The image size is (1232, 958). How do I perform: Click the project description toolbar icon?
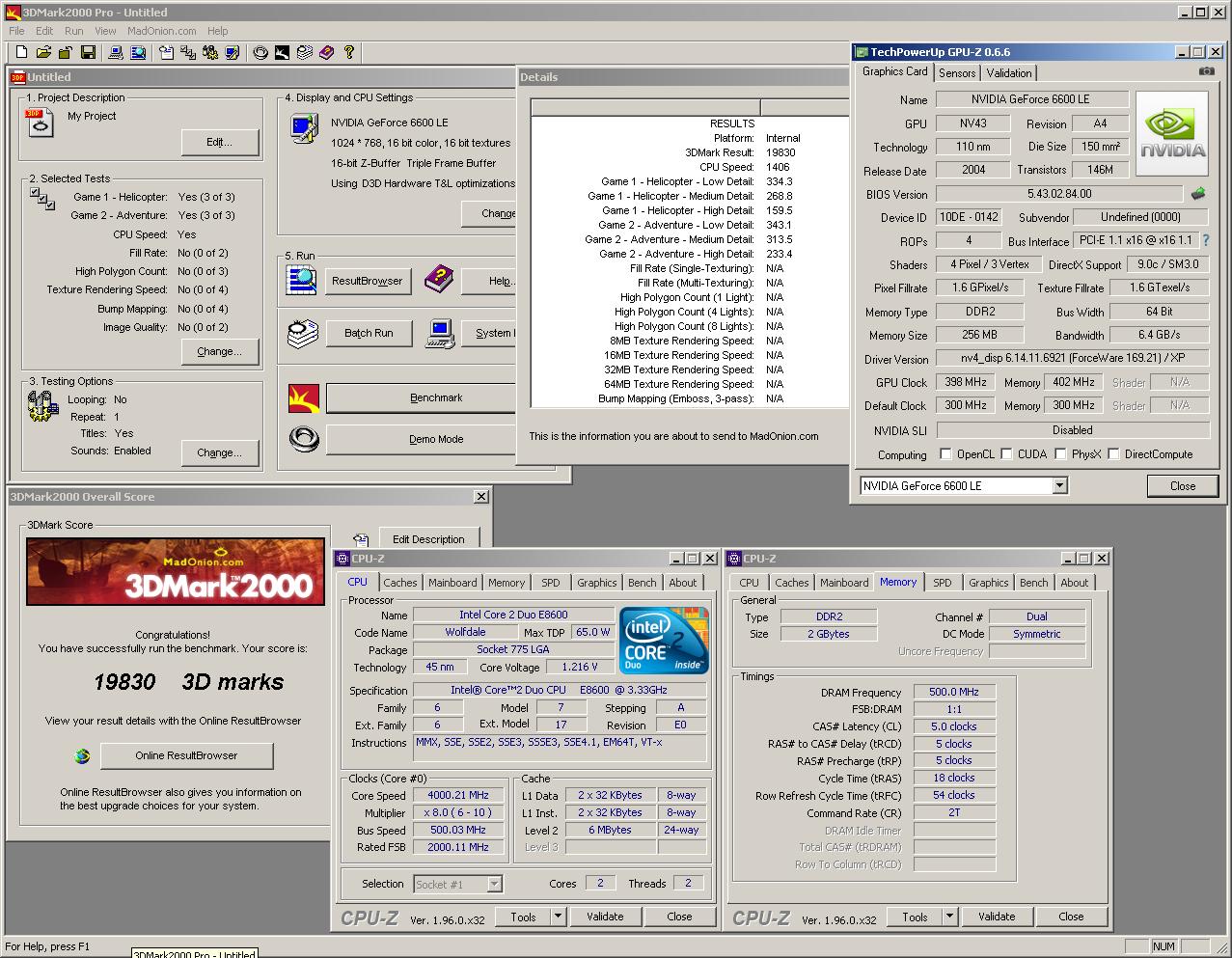pyautogui.click(x=166, y=53)
